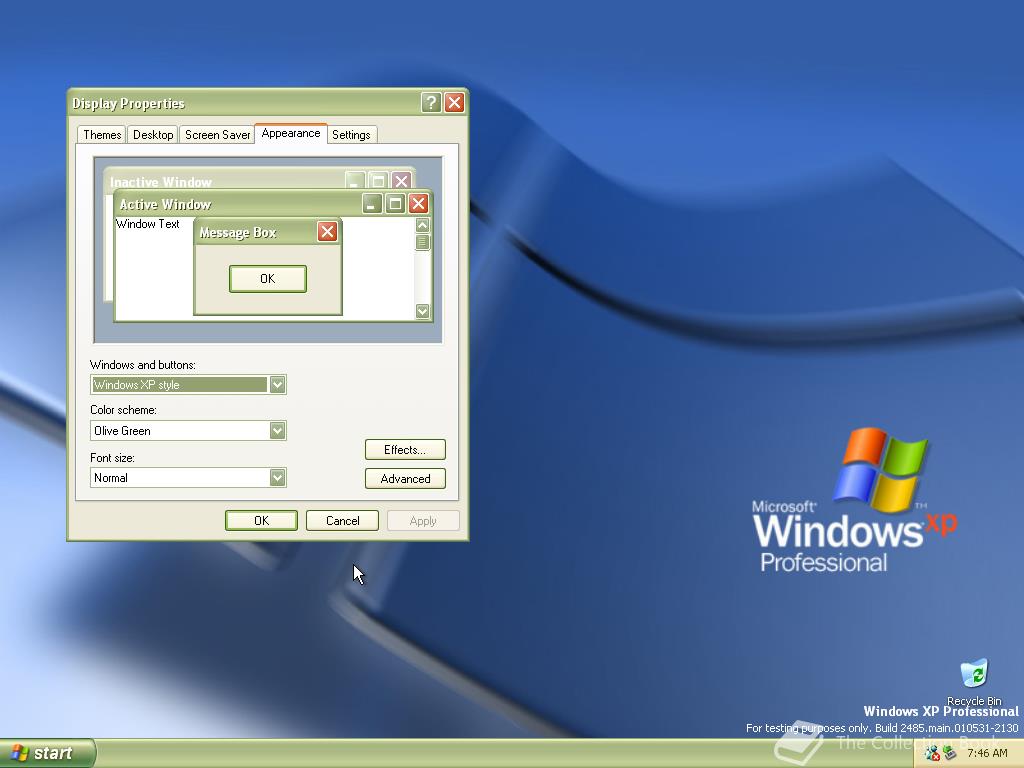Click Active Window's maximize icon in preview
Image resolution: width=1024 pixels, height=768 pixels.
coord(395,204)
